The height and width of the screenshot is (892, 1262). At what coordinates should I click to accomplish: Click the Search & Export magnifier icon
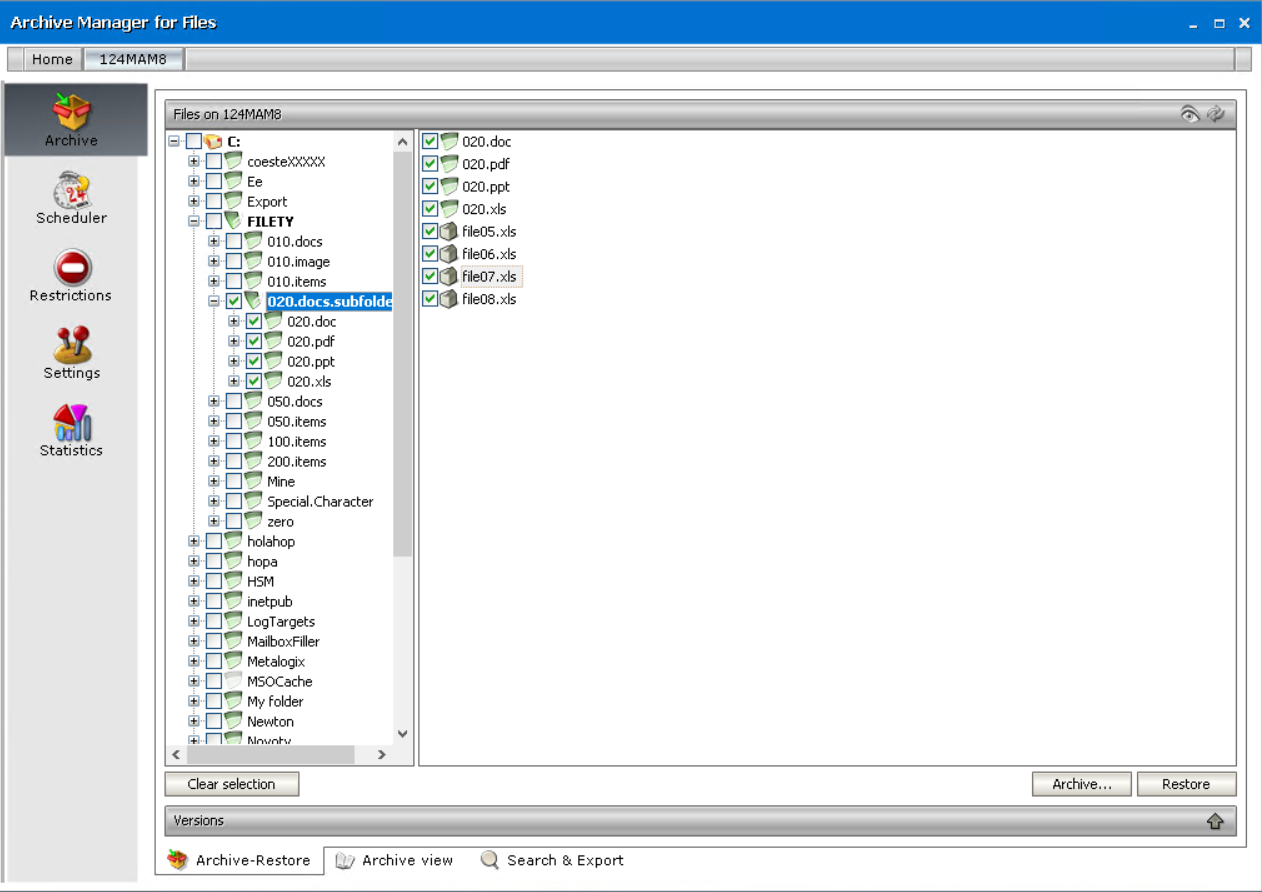click(490, 860)
